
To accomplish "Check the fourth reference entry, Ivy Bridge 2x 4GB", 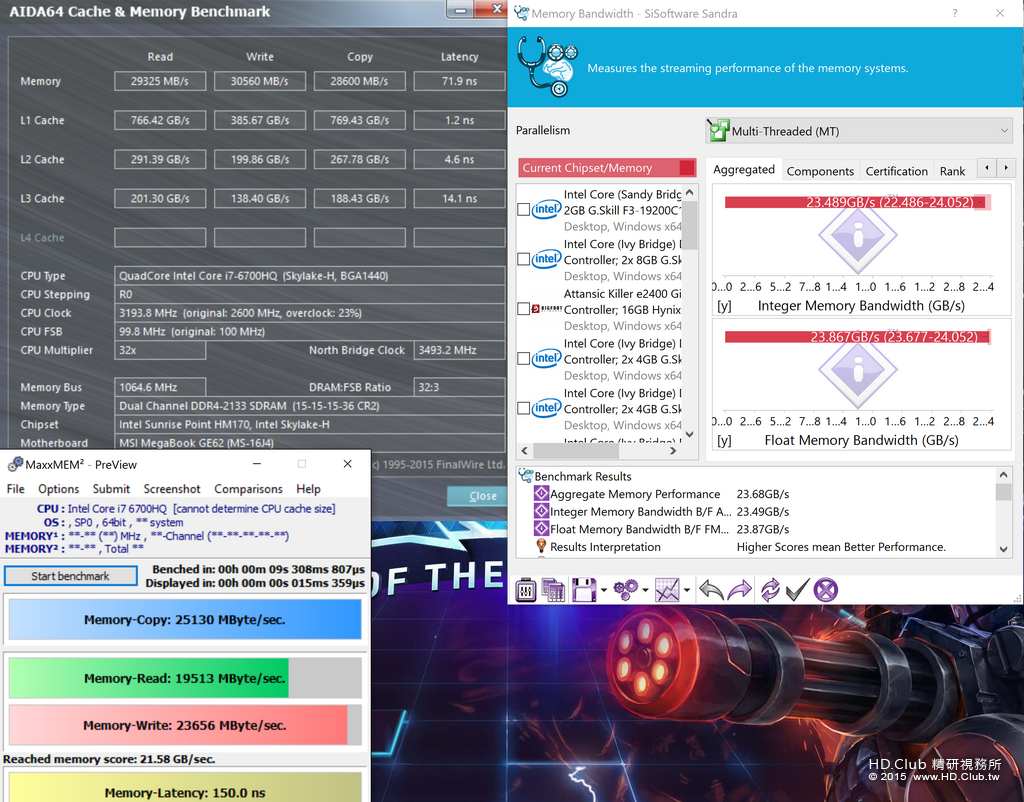I will click(x=523, y=359).
